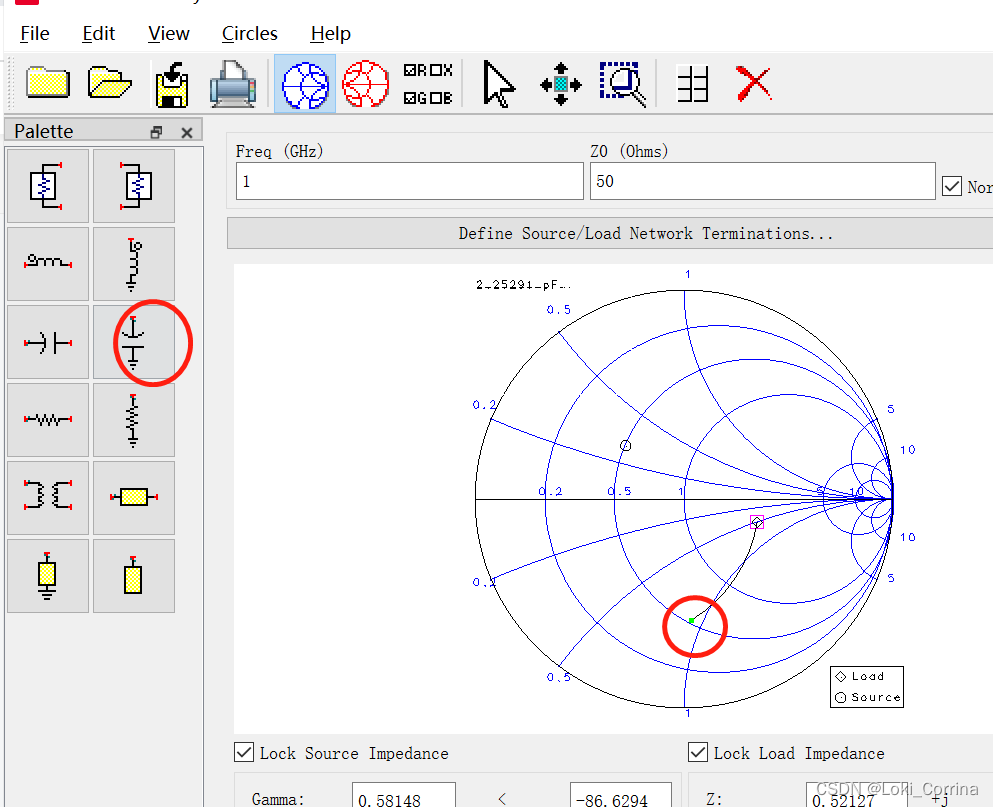Open the View menu
993x807 pixels.
point(168,33)
